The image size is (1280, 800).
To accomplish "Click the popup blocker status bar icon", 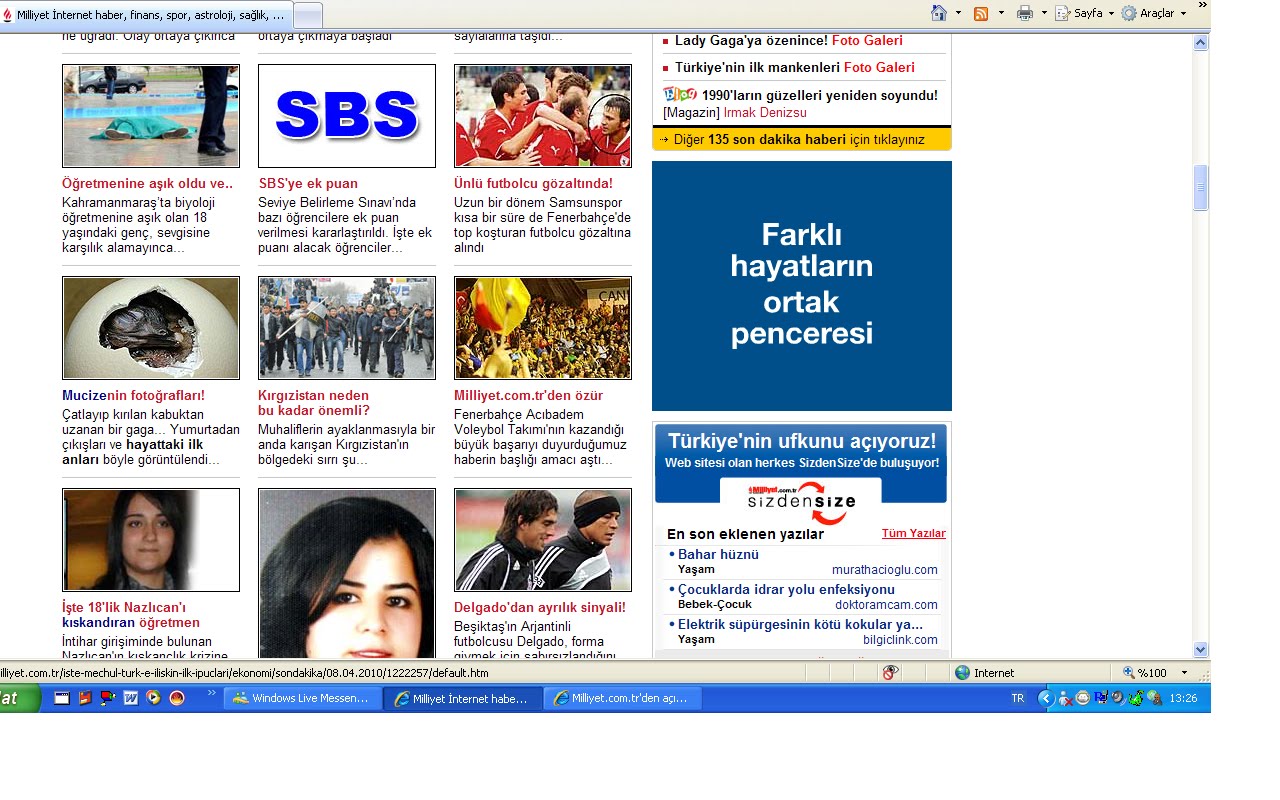I will tap(890, 673).
